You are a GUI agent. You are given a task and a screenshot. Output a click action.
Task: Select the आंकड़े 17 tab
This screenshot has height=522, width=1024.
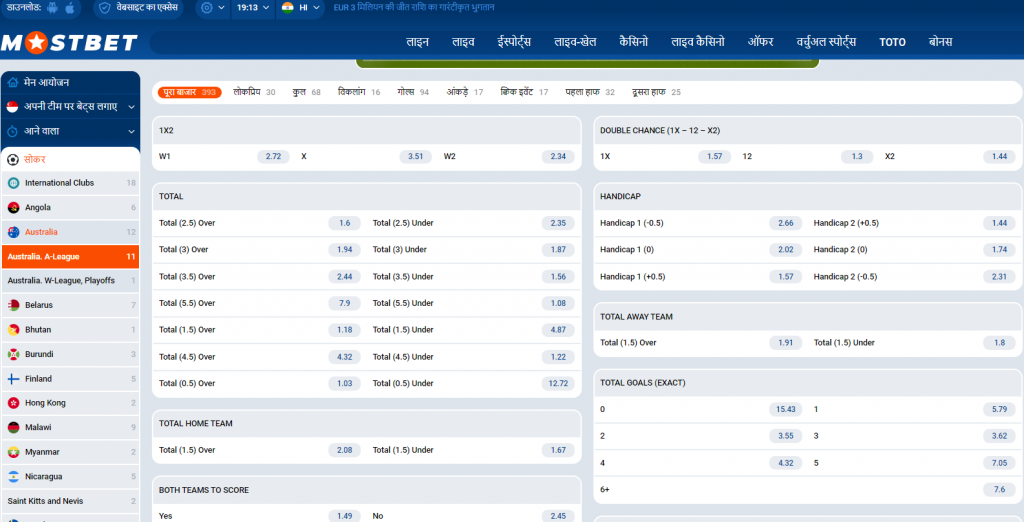click(x=465, y=92)
